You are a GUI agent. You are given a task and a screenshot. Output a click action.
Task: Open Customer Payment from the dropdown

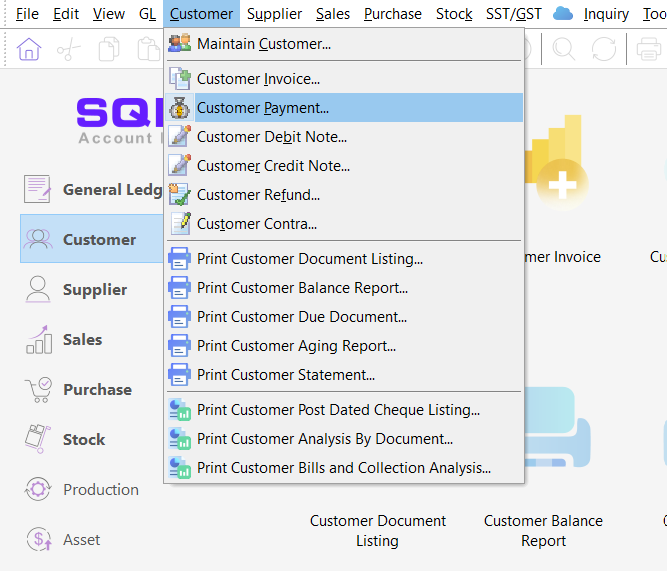[x=262, y=108]
